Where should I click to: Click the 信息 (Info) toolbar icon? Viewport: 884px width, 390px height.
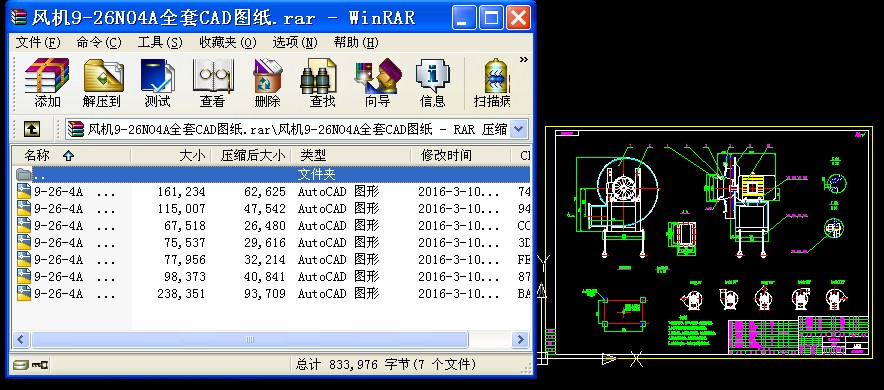click(x=432, y=82)
